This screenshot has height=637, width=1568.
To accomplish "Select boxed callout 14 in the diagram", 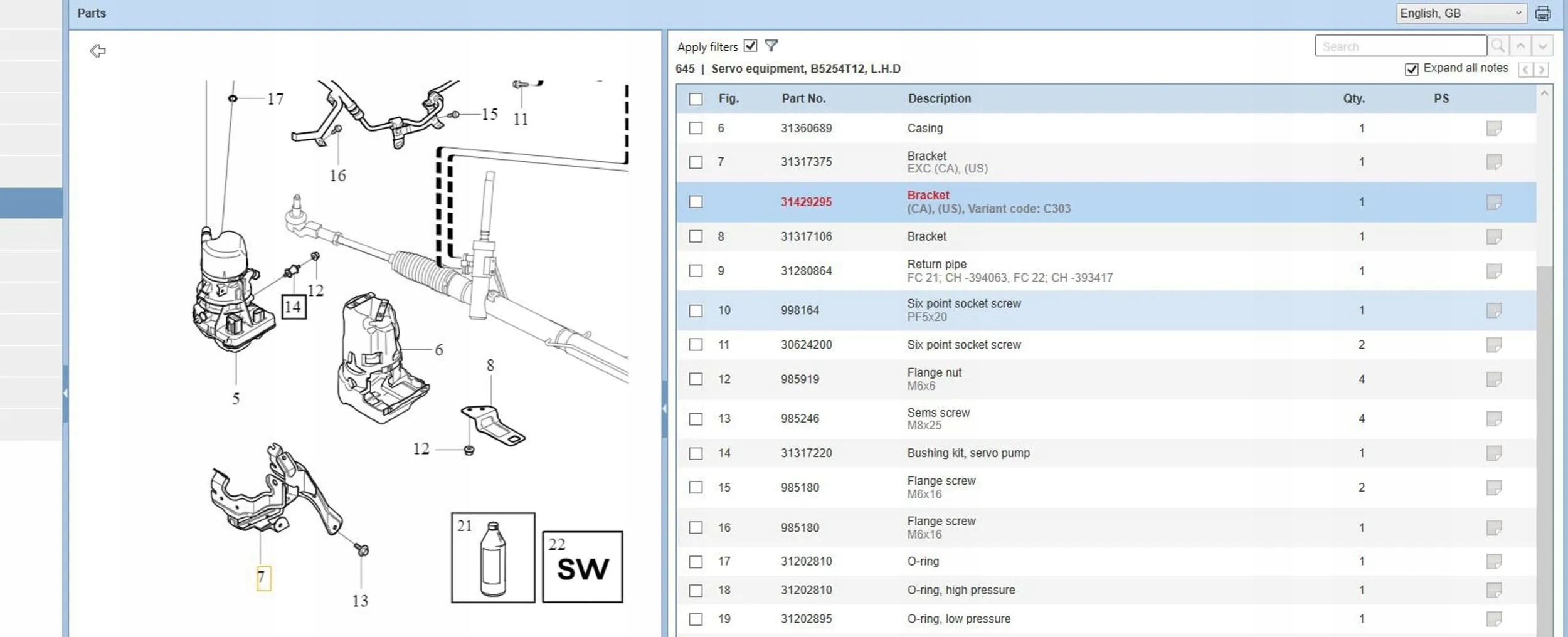I will 293,307.
